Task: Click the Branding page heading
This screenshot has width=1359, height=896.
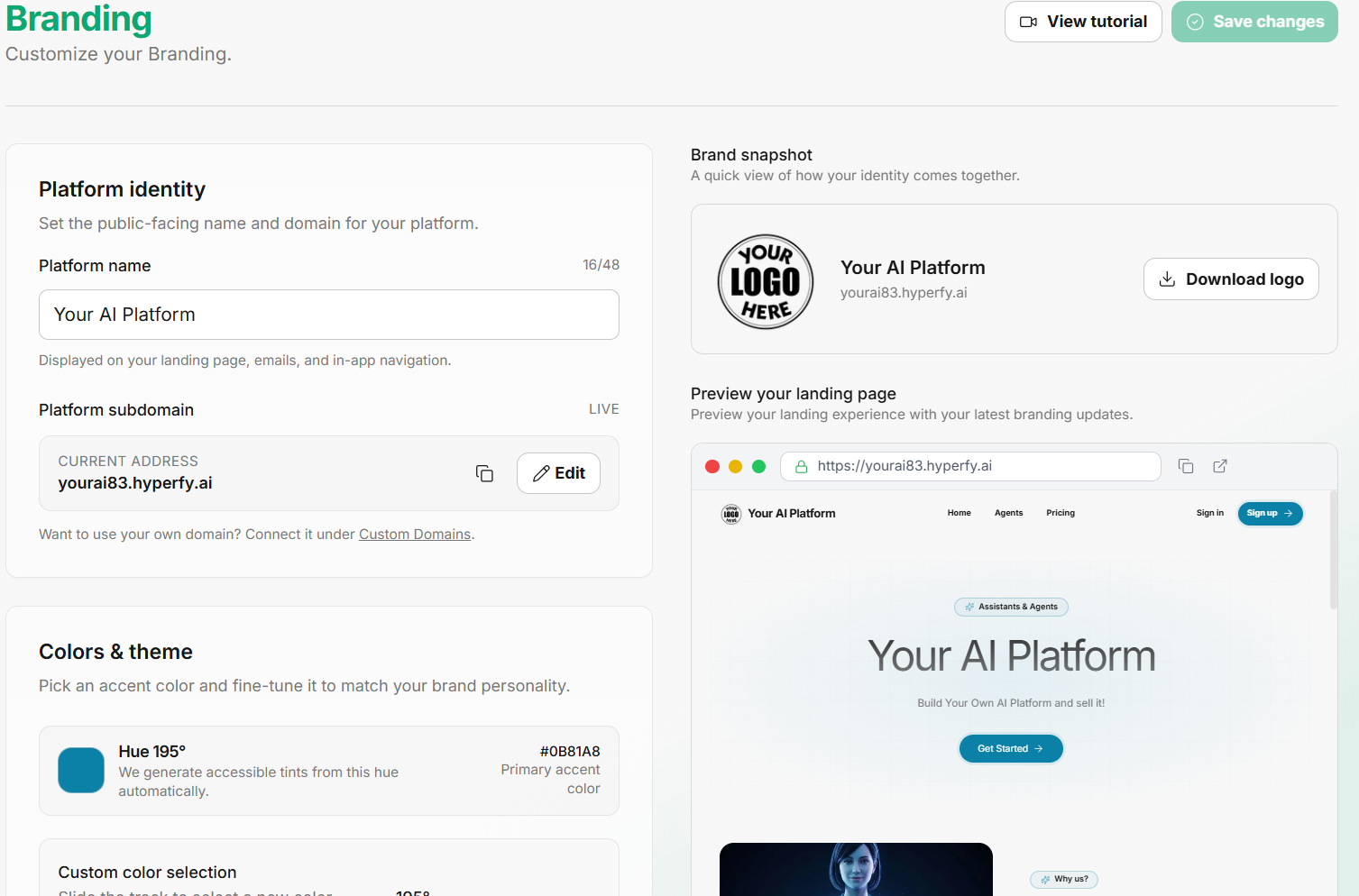Action: tap(78, 19)
